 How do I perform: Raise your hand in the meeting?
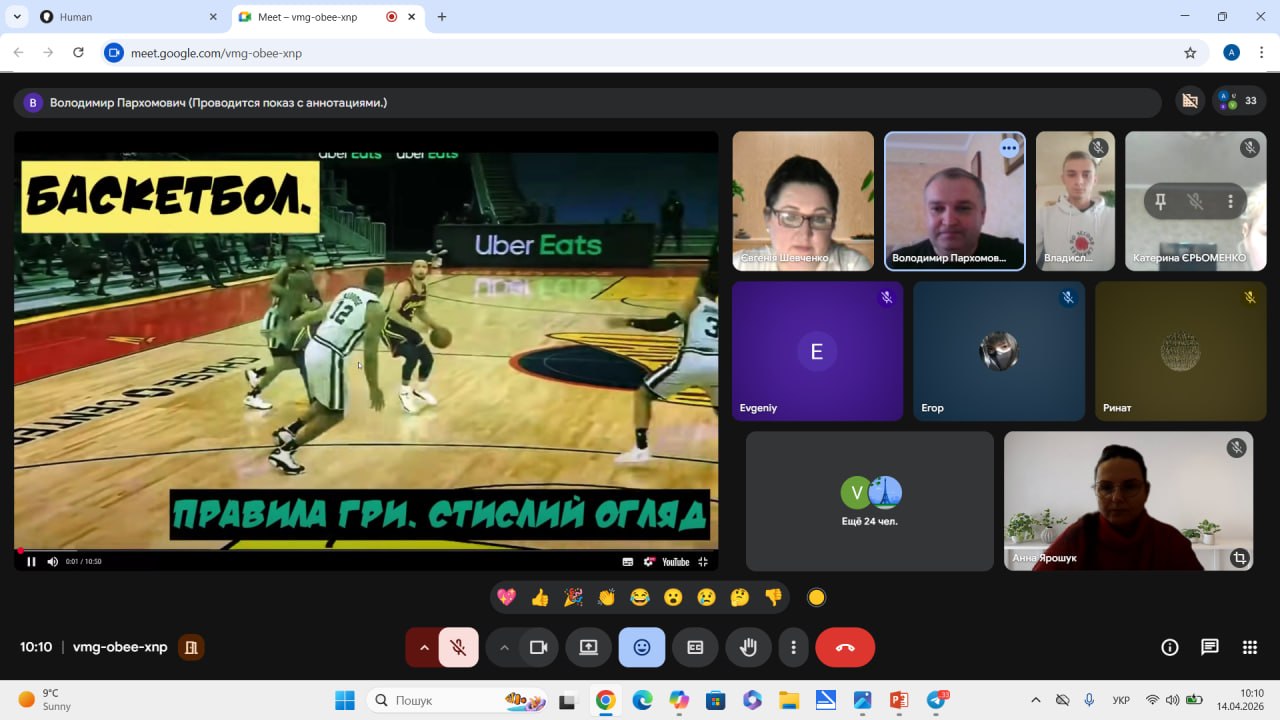coord(748,647)
